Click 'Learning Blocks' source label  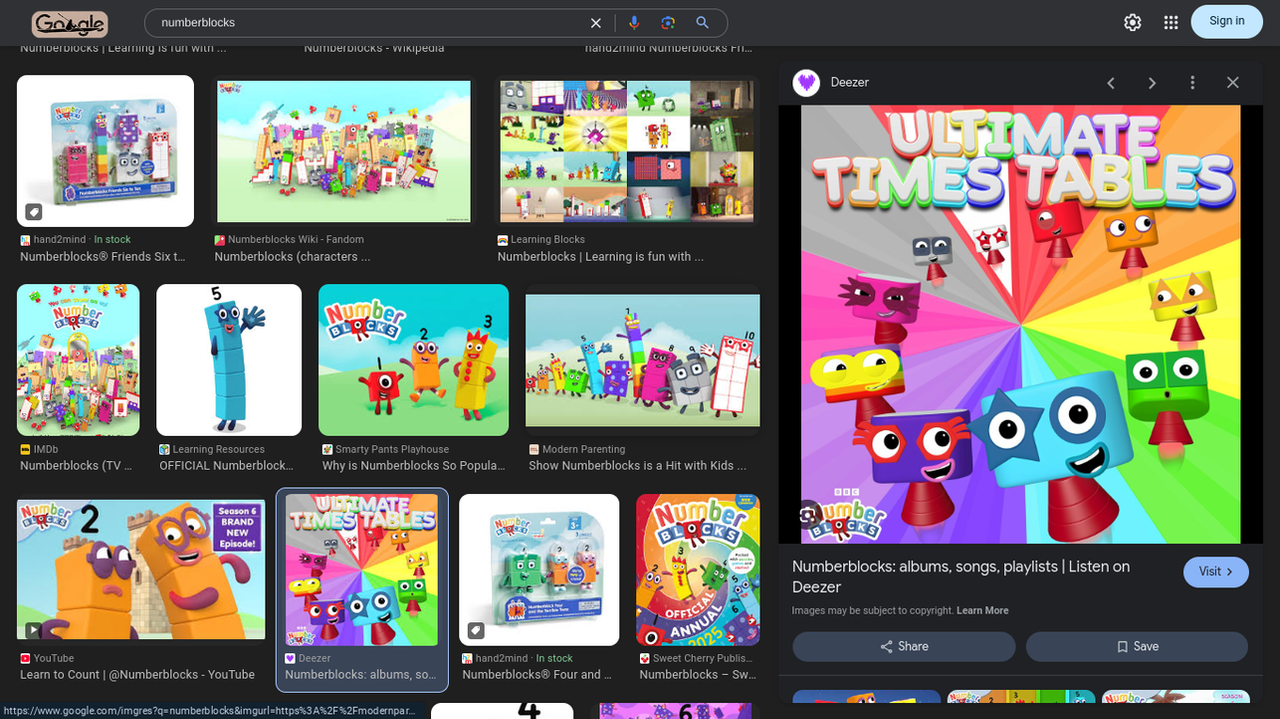[548, 240]
